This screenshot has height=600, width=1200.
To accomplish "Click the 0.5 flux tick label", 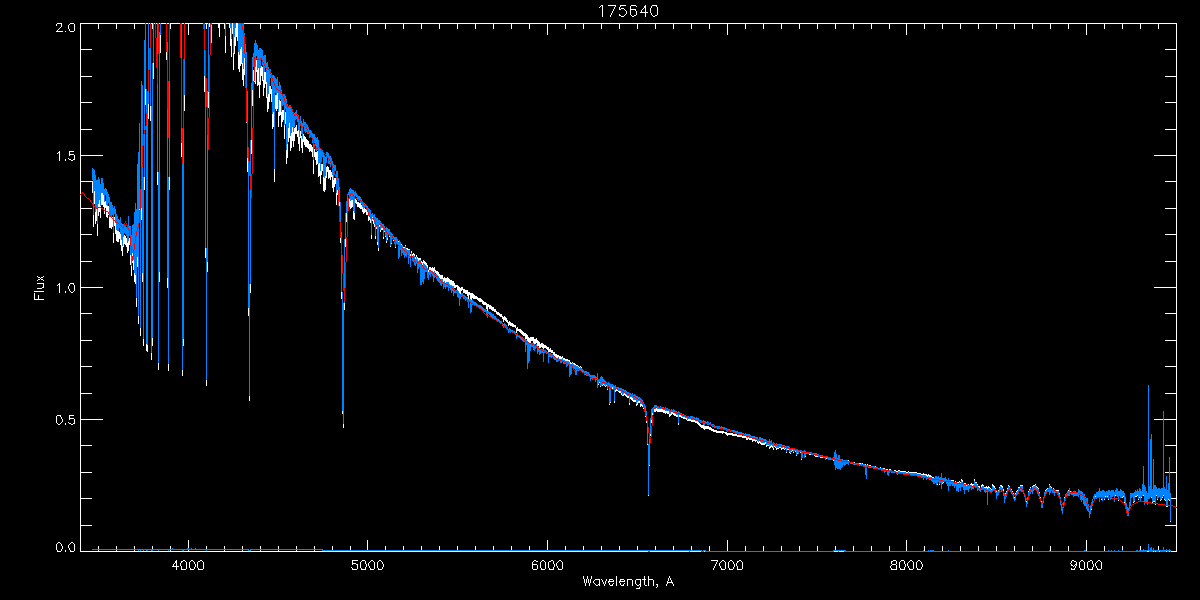I will 65,419.
